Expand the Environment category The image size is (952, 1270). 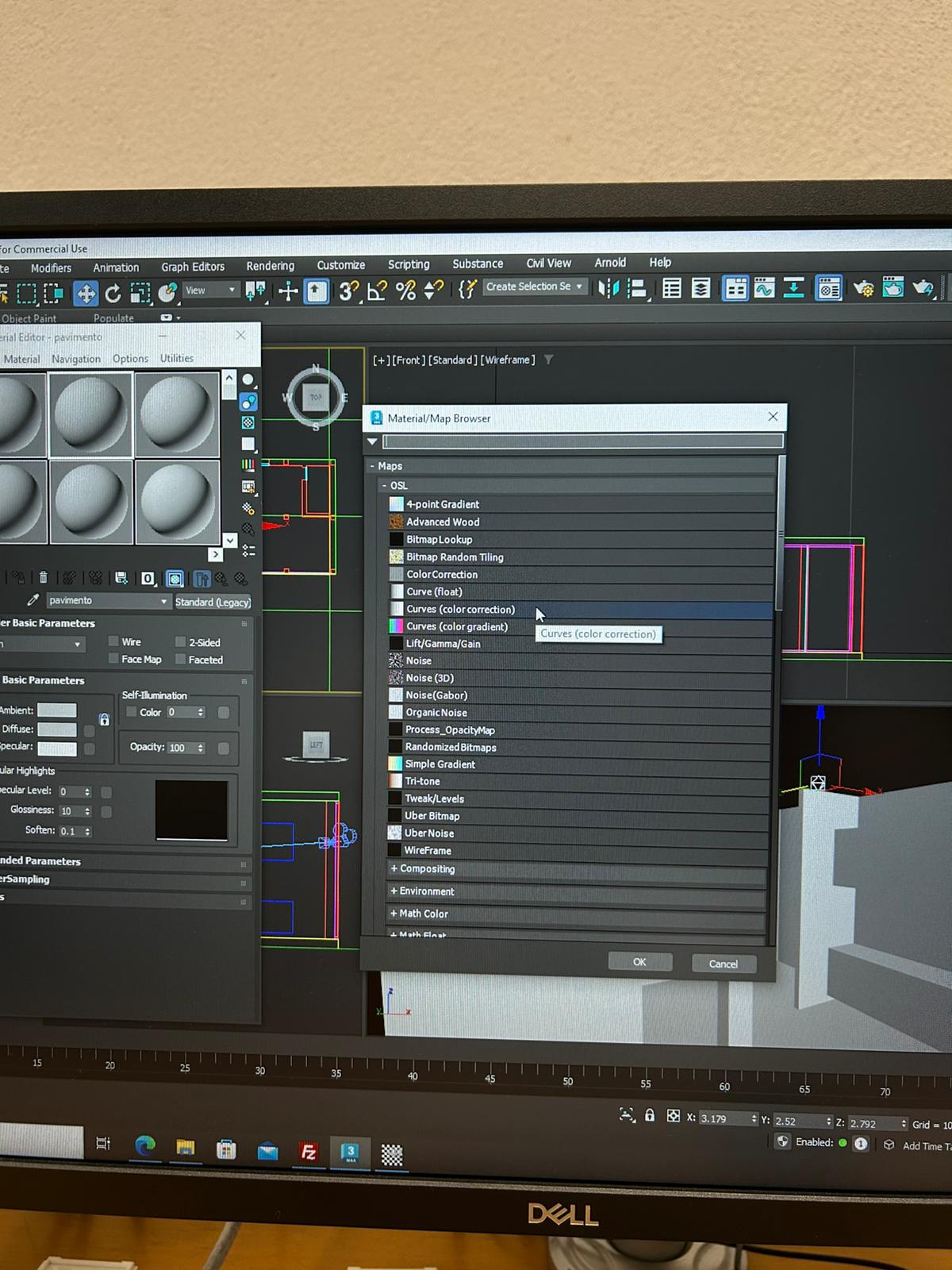pos(393,891)
